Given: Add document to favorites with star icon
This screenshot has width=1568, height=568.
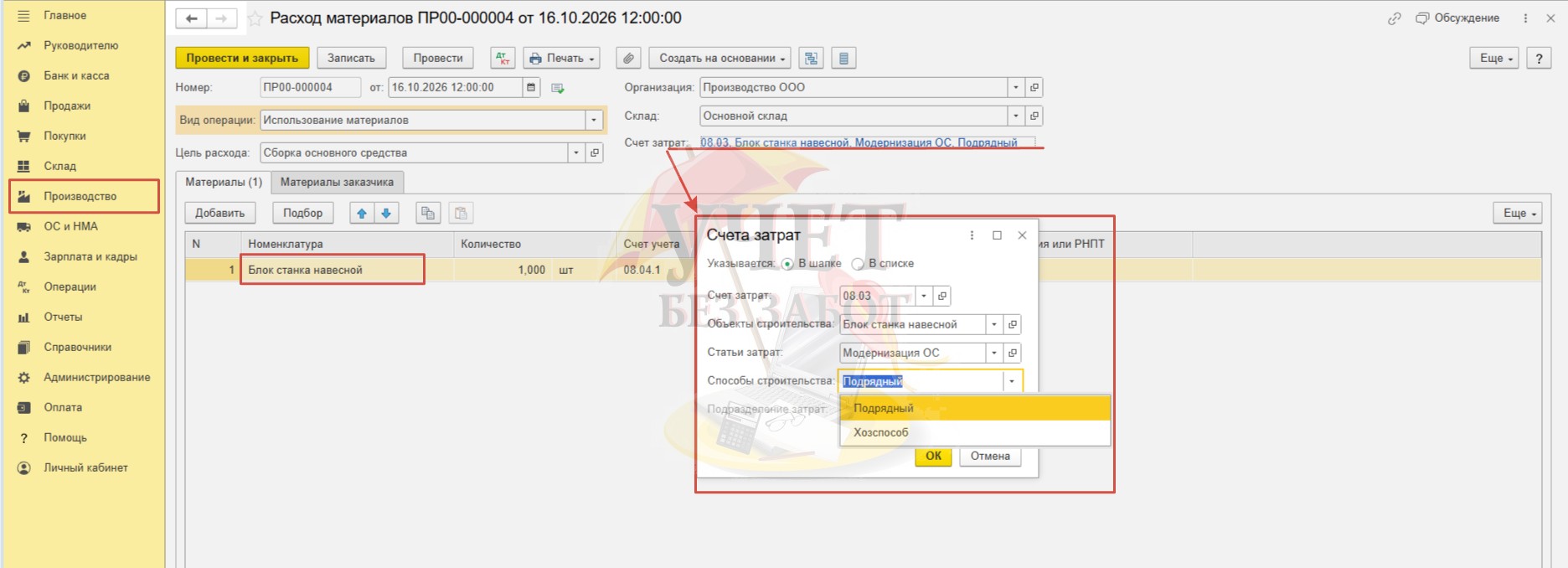Looking at the screenshot, I should pos(255,18).
